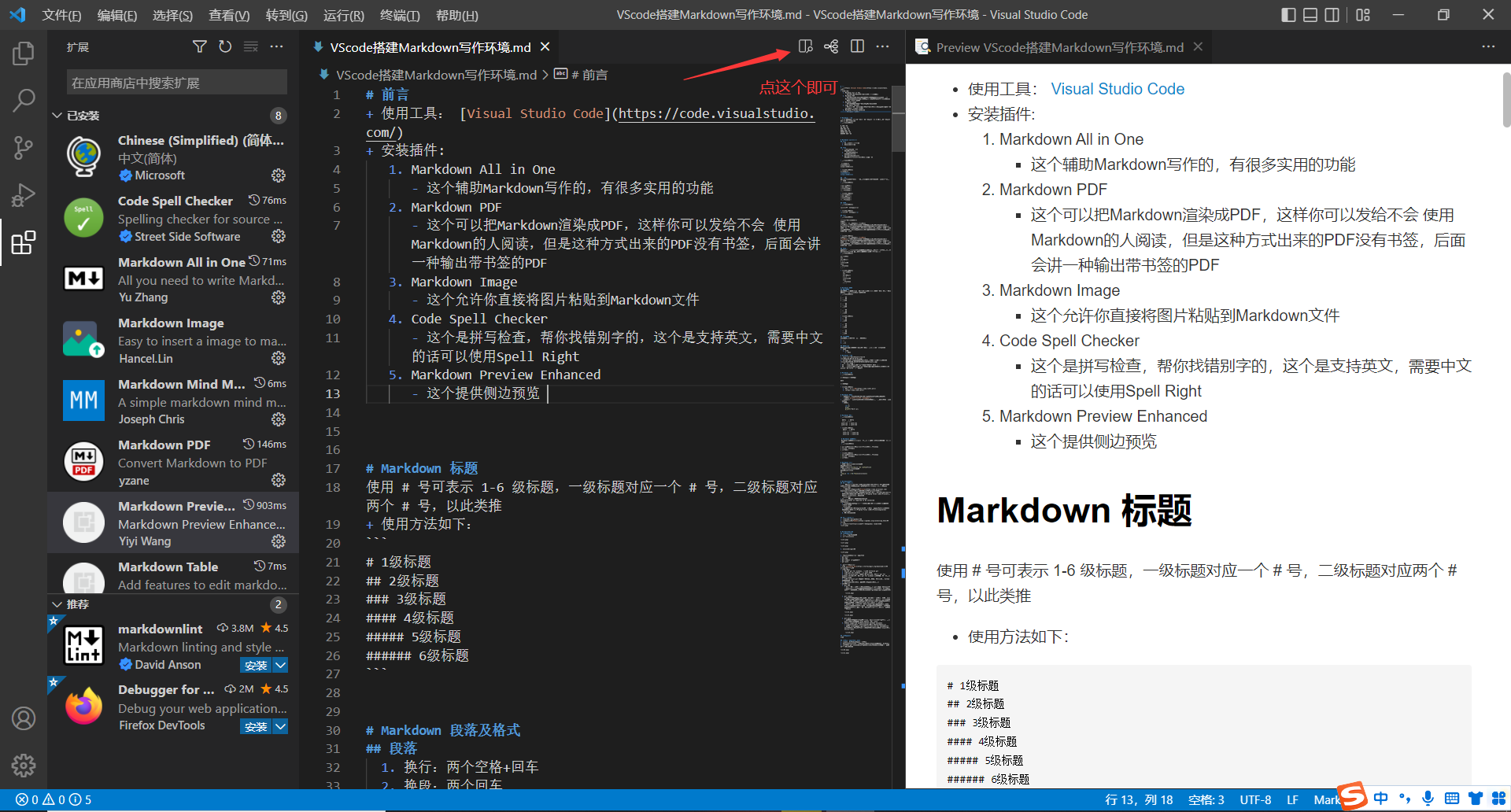1511x812 pixels.
Task: Filter extensions using the funnel icon
Action: [200, 47]
